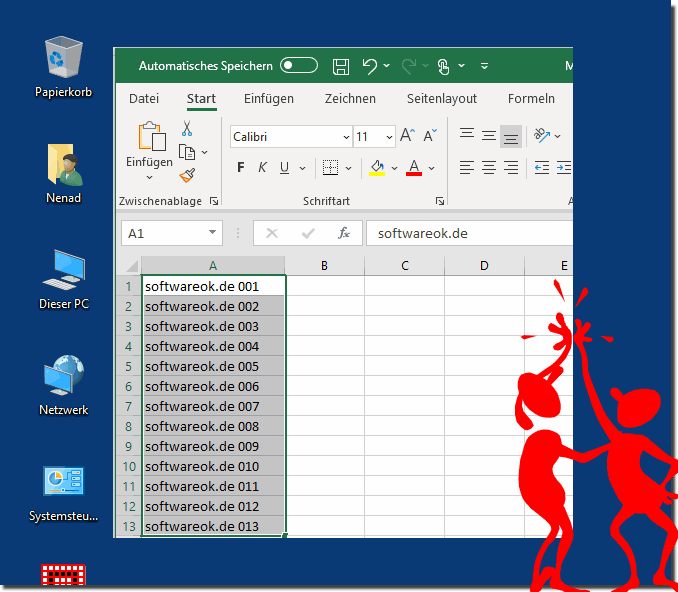678x592 pixels.
Task: Align text to top of cell
Action: 467,135
